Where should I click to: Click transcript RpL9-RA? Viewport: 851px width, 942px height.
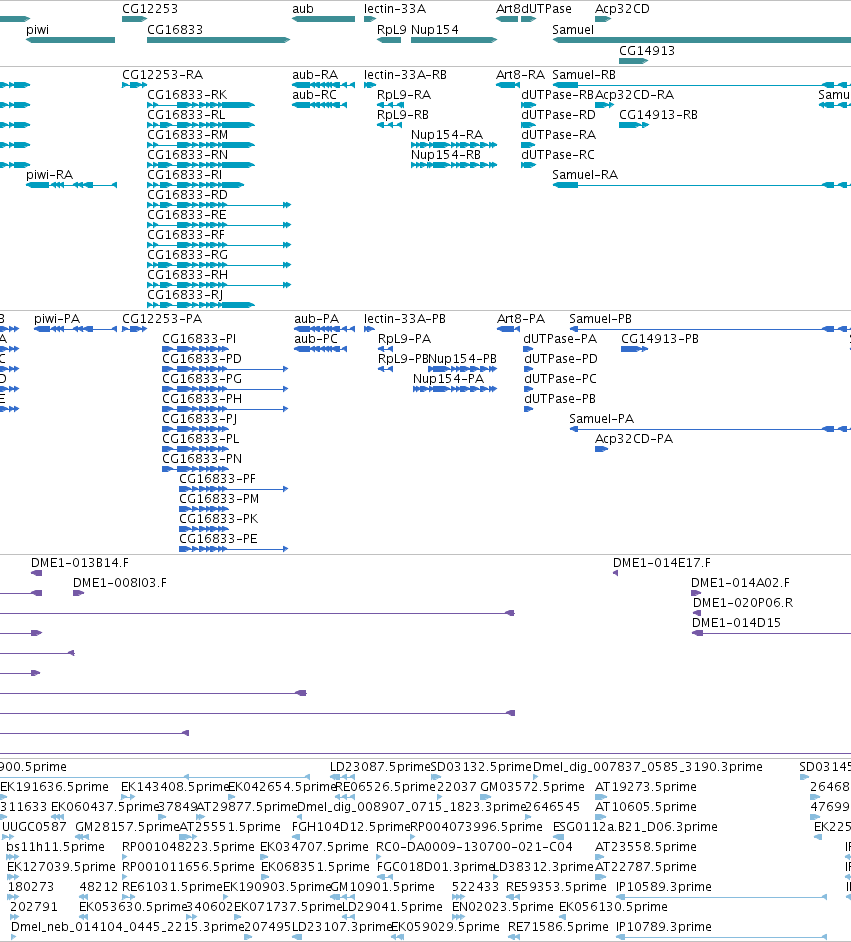point(404,95)
